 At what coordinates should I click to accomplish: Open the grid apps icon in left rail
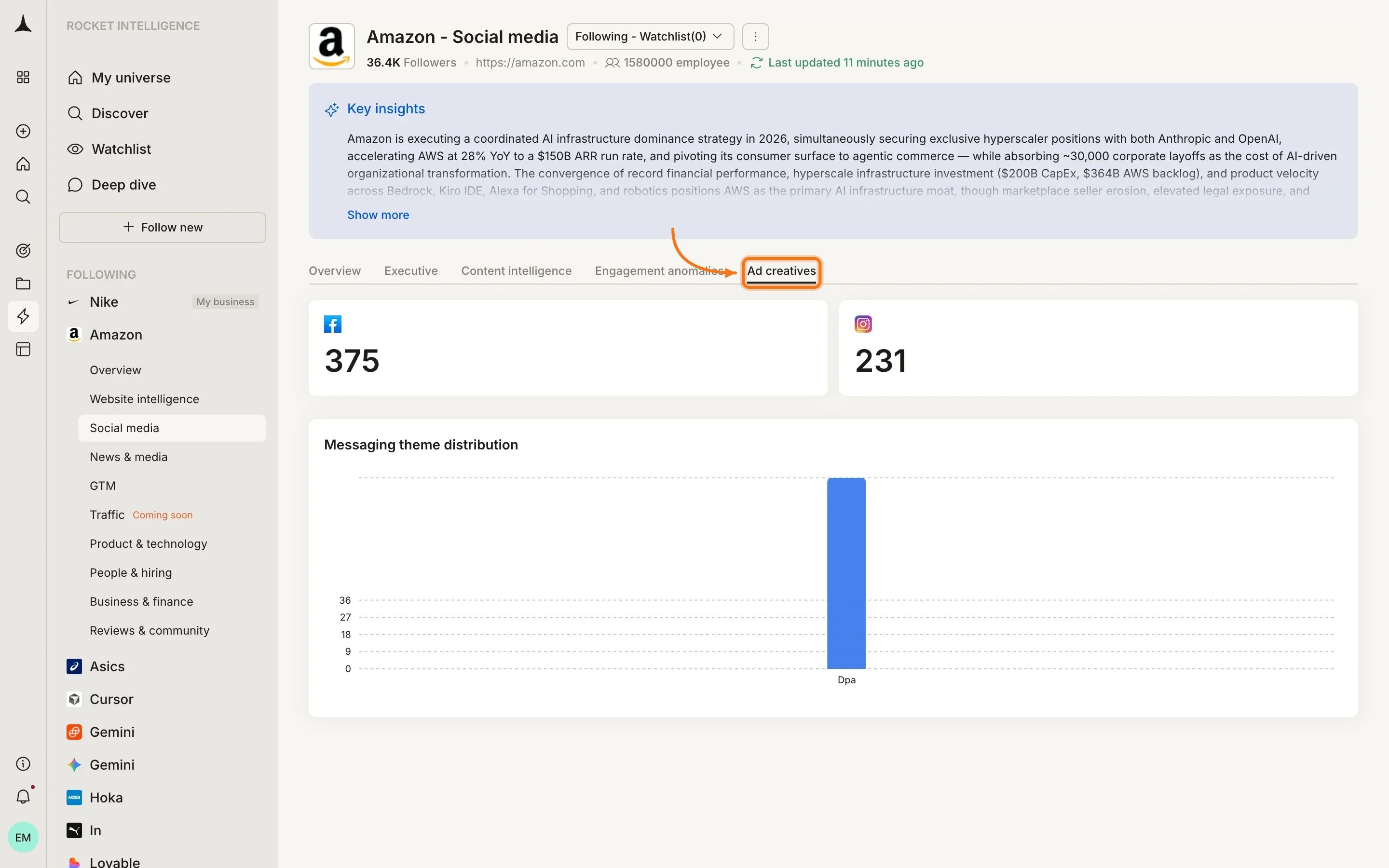tap(23, 77)
